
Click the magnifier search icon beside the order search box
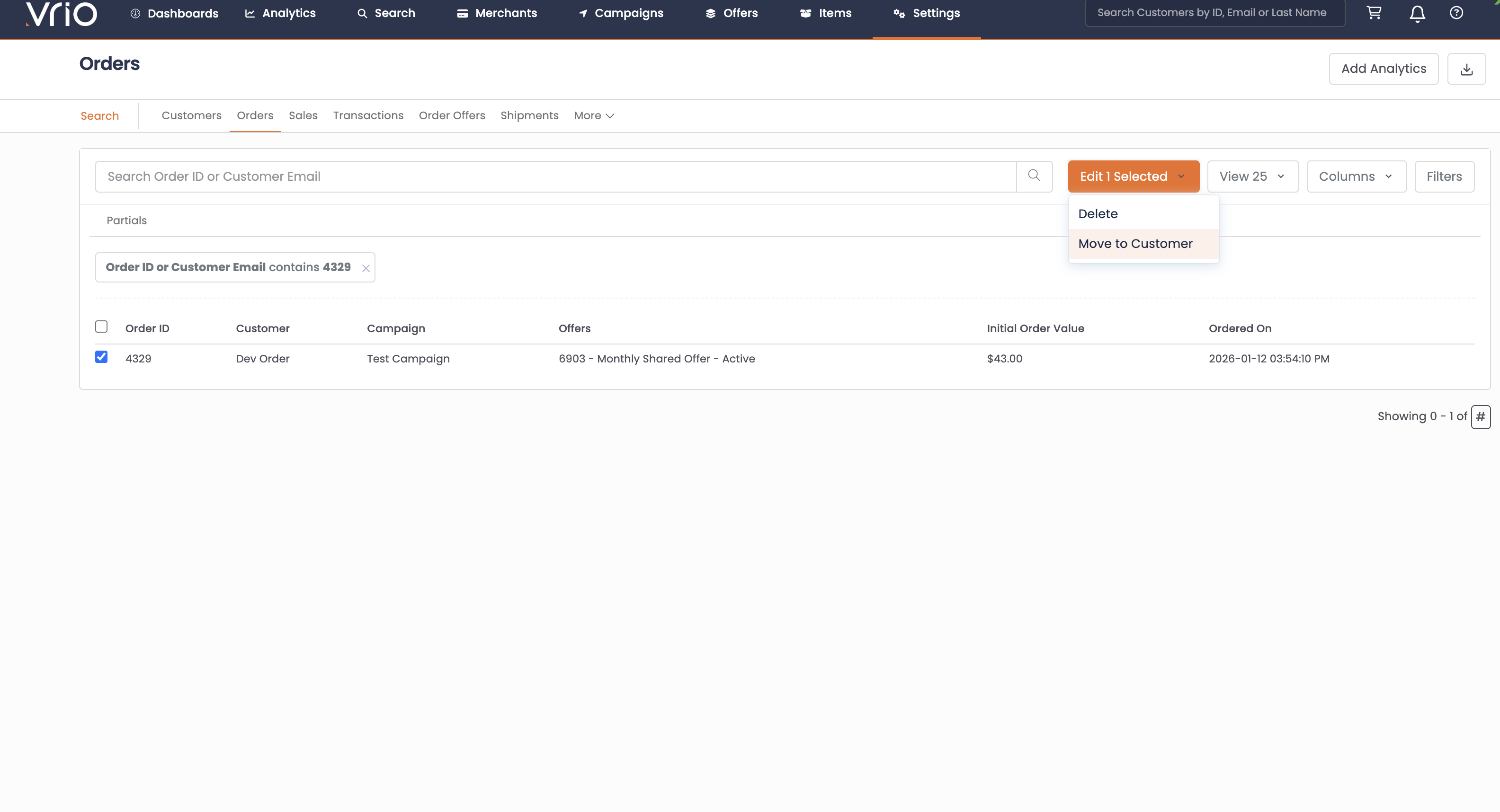(x=1034, y=176)
